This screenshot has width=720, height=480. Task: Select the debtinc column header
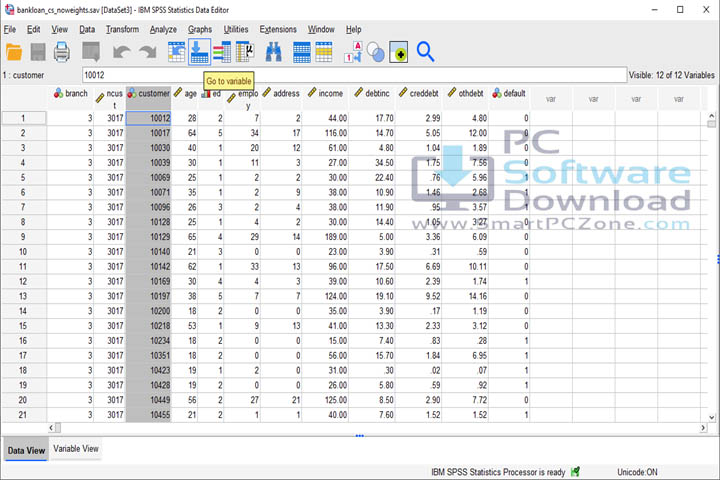pyautogui.click(x=372, y=98)
